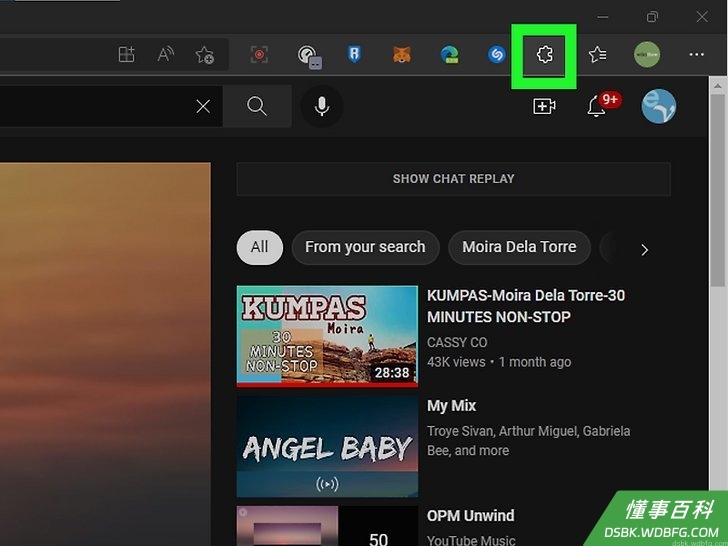Minimize the Edge browser window

603,17
